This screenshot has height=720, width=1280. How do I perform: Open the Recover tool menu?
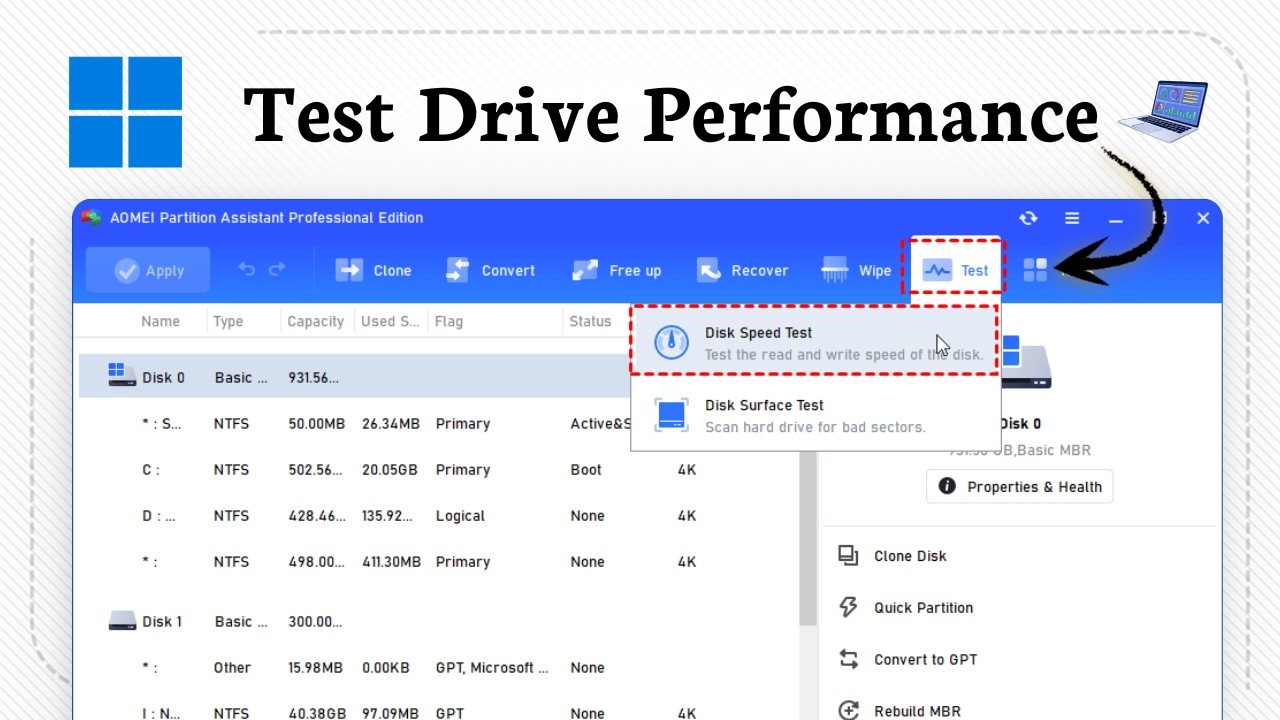742,270
